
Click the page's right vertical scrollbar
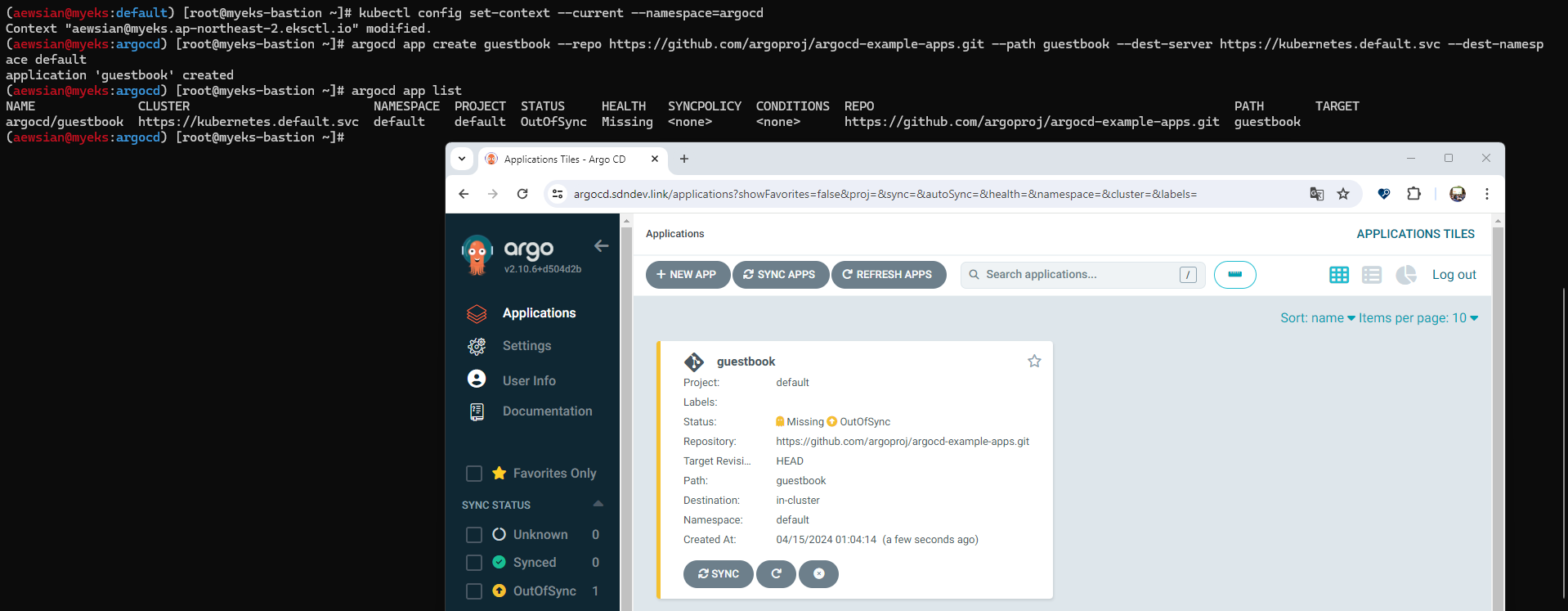pos(1498,417)
